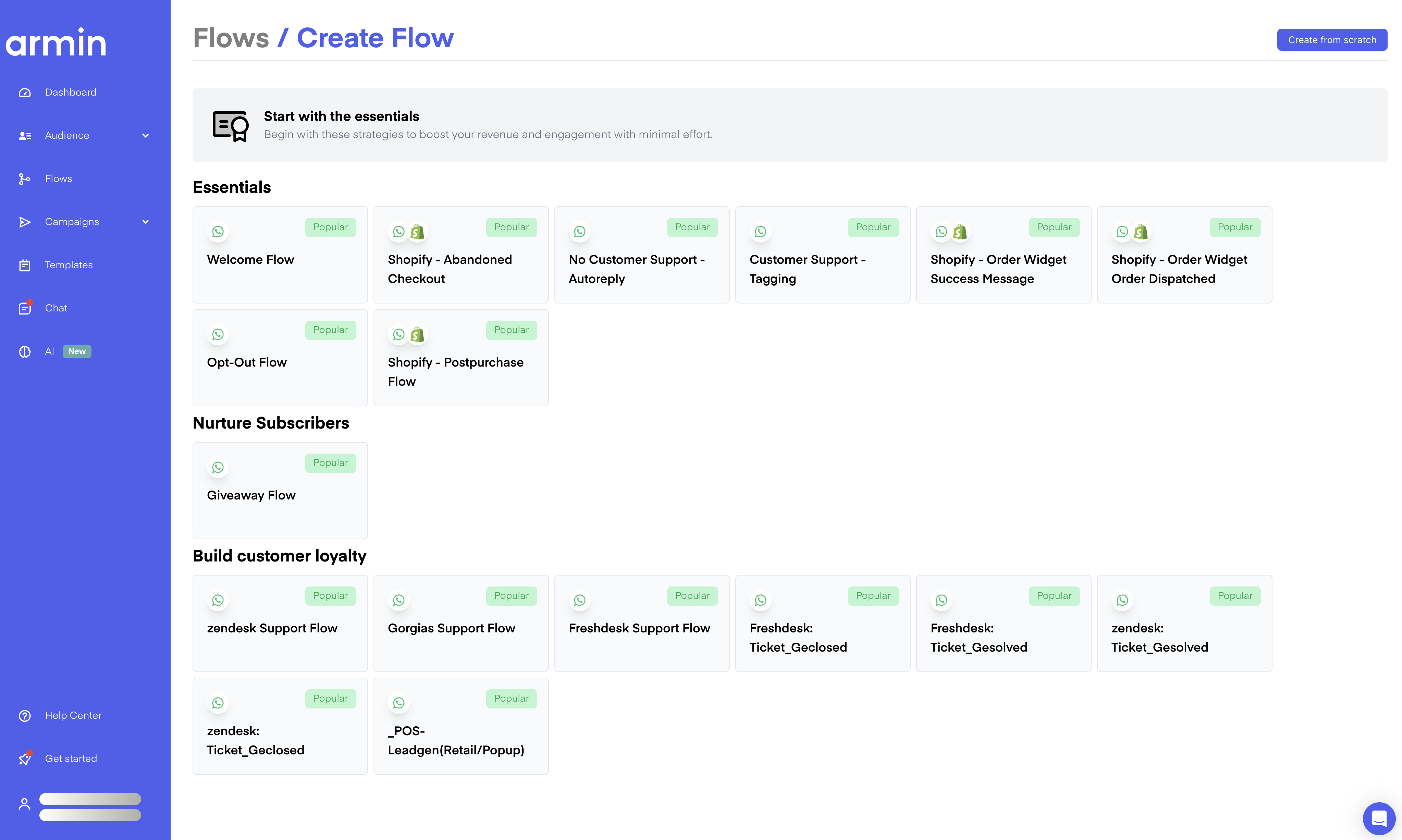Expand the Audience menu chevron
The height and width of the screenshot is (840, 1402).
[x=146, y=135]
